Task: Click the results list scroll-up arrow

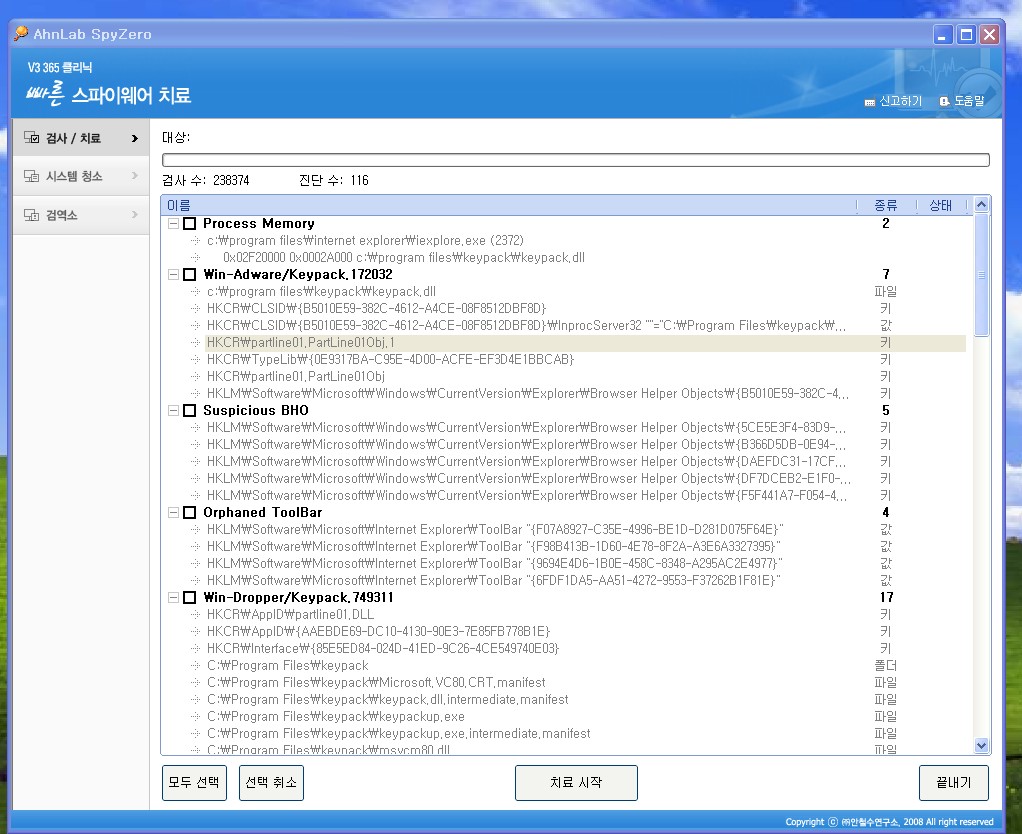Action: tap(982, 205)
